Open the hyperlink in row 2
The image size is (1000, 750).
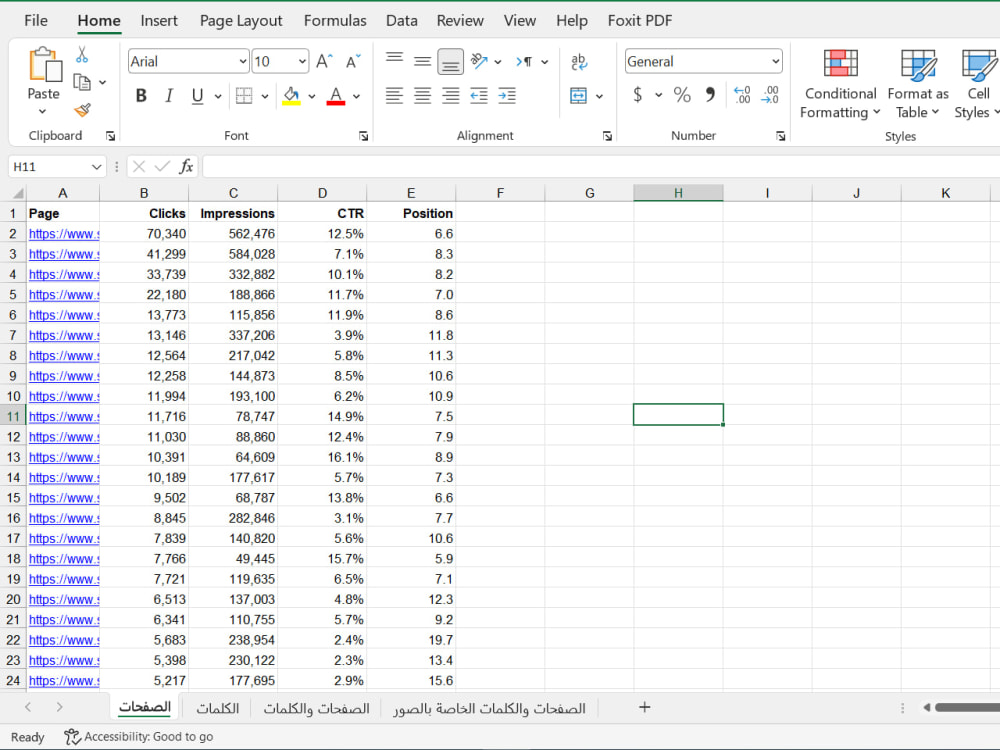click(x=64, y=234)
